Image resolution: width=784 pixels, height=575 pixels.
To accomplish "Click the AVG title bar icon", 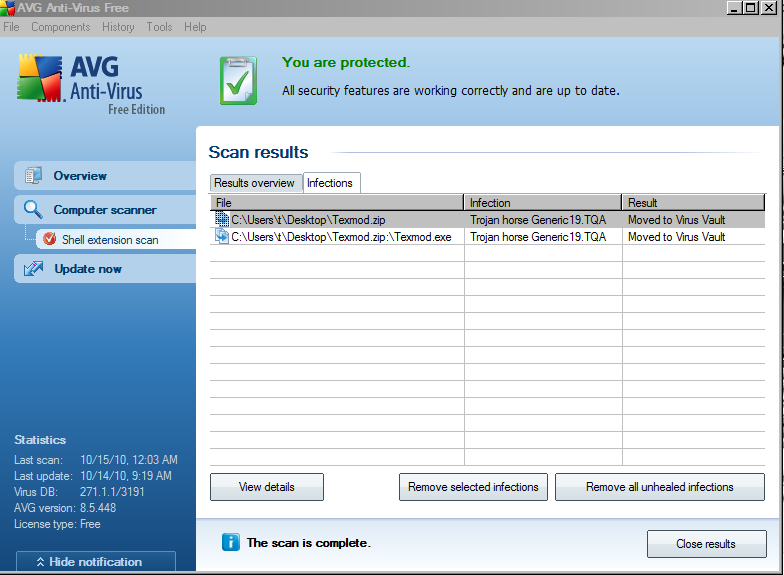I will pos(8,8).
